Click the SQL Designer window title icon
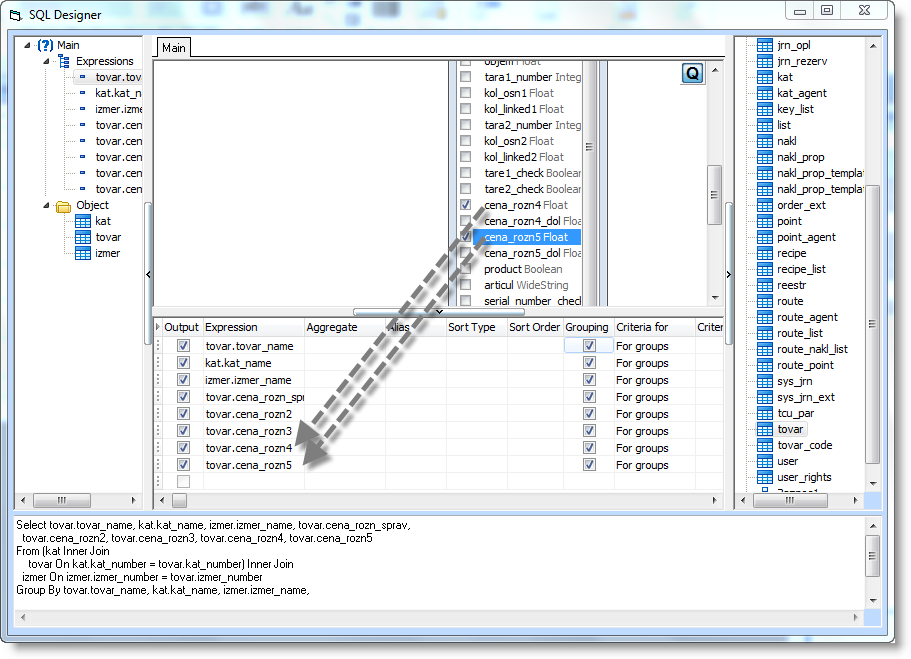Image resolution: width=911 pixels, height=659 pixels. tap(16, 15)
